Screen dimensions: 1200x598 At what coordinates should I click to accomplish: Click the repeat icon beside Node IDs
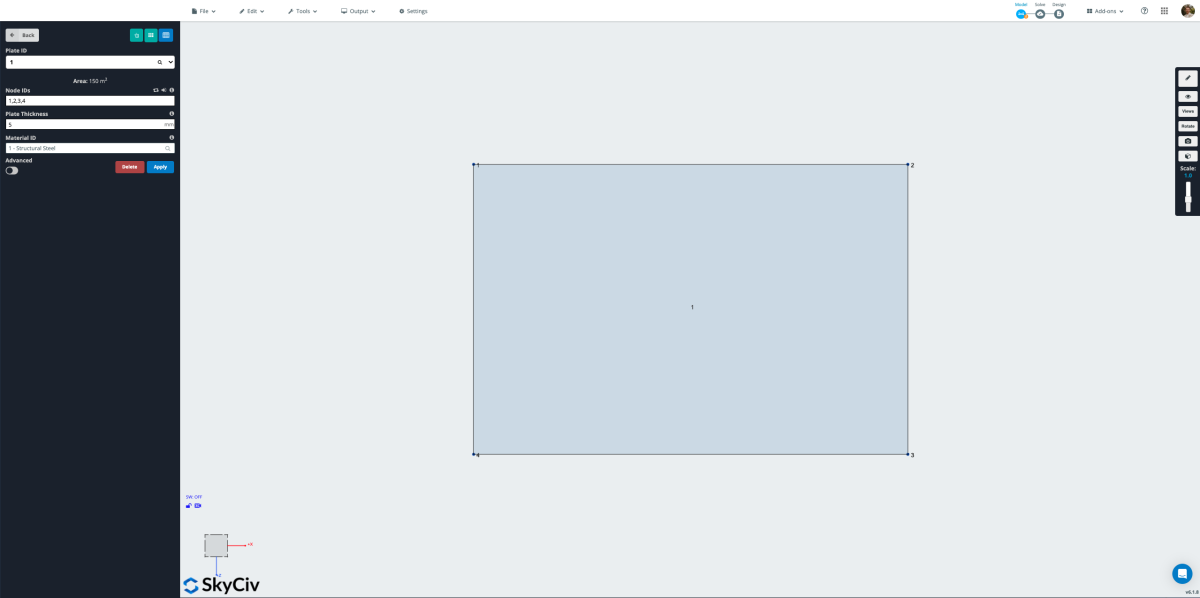point(155,90)
